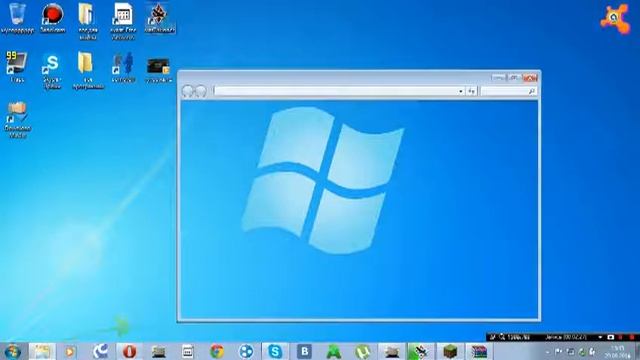This screenshot has height=360, width=640.
Task: Open the Recycle Bin desktop icon
Action: (x=17, y=18)
